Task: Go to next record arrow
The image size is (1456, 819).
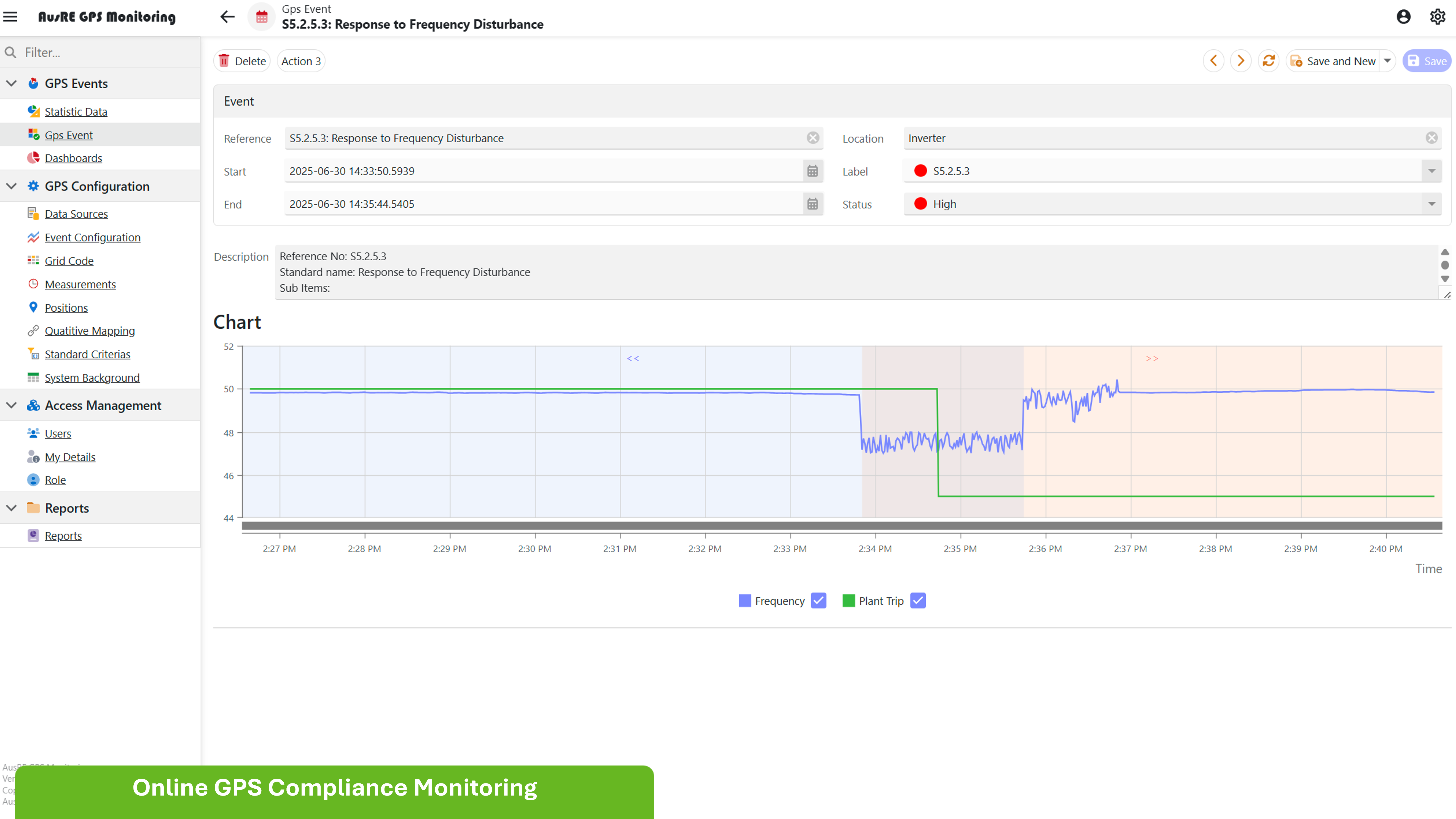Action: tap(1241, 60)
